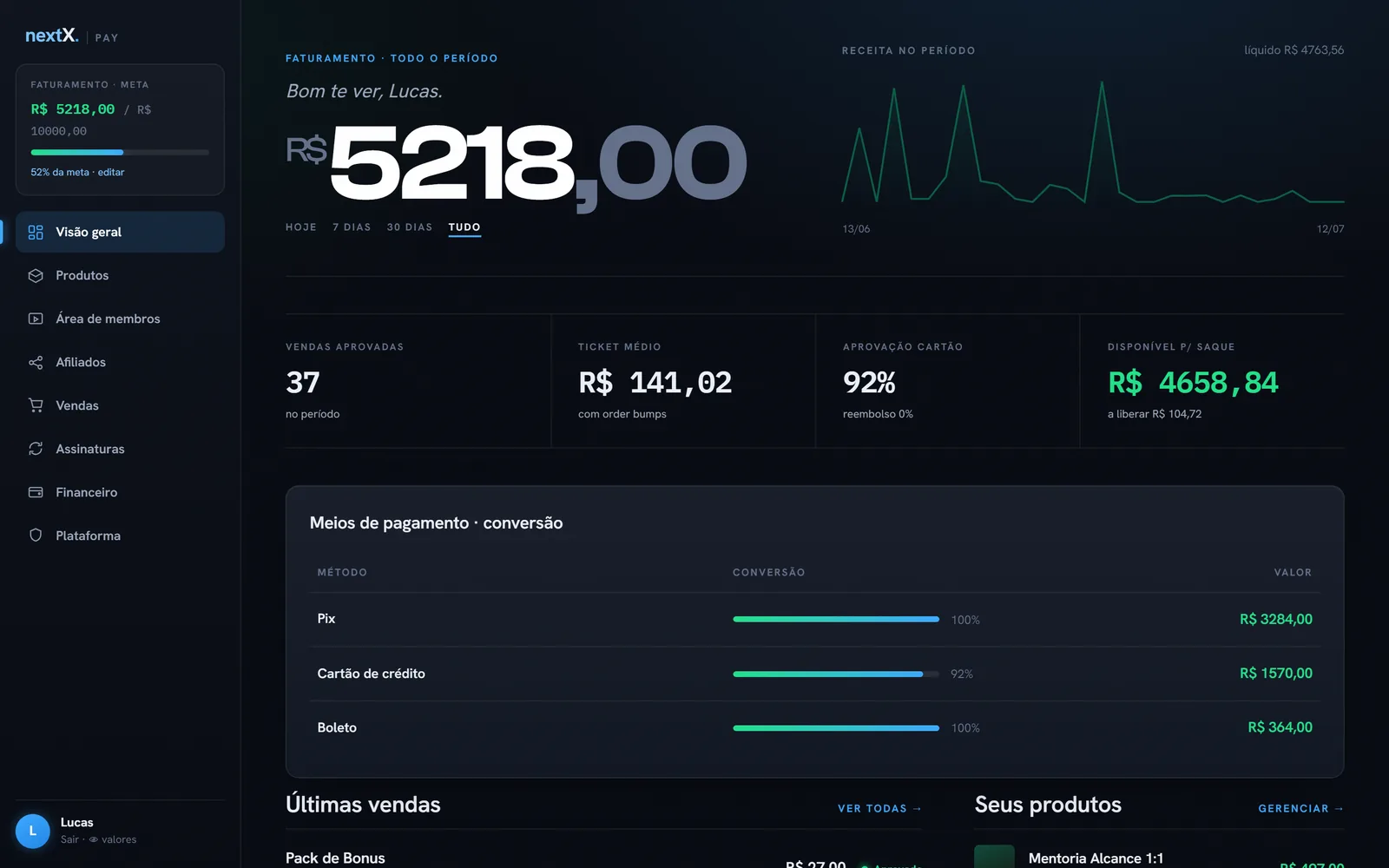The image size is (1389, 868).
Task: Click the VALOR column header
Action: coord(1293,573)
